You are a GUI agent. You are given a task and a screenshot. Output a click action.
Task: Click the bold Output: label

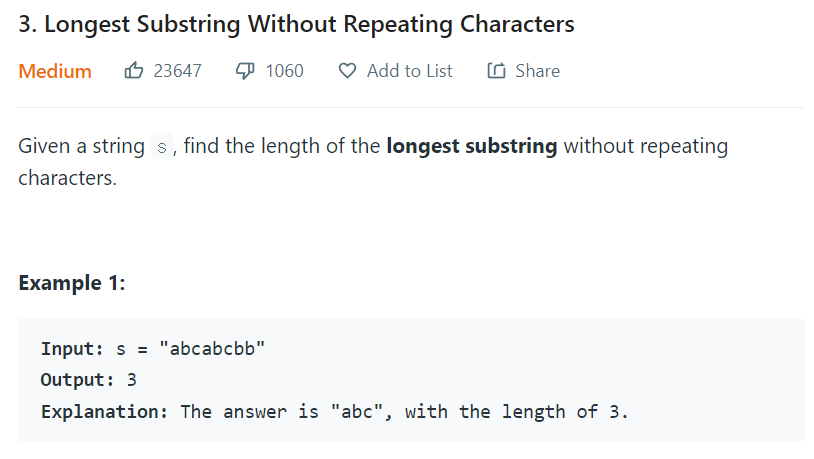(x=77, y=380)
